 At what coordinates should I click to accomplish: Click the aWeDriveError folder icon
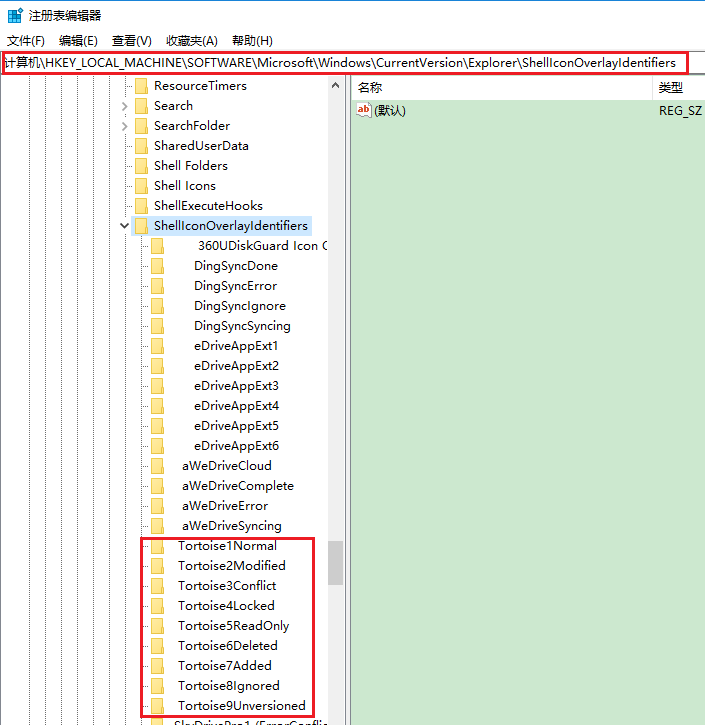click(x=157, y=506)
